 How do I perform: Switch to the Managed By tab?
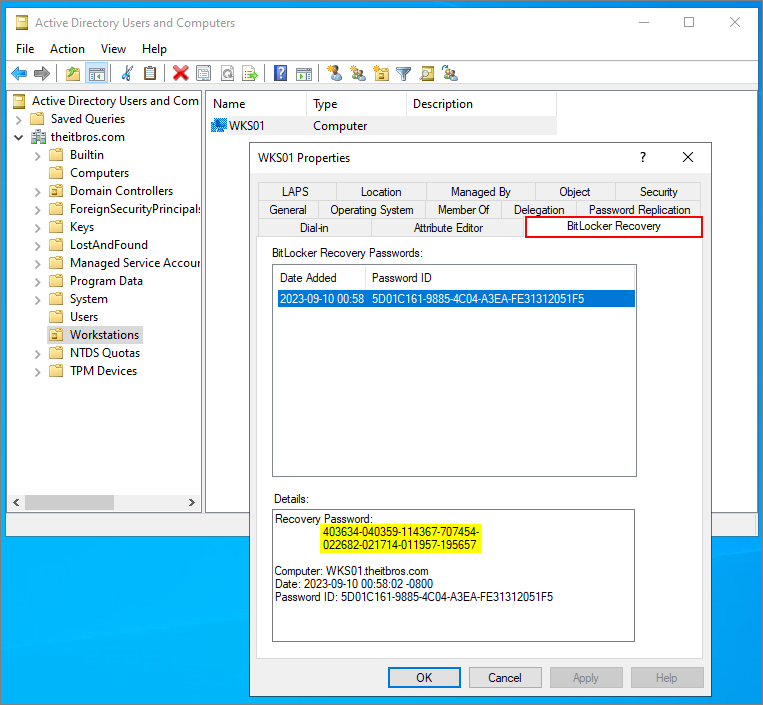481,192
